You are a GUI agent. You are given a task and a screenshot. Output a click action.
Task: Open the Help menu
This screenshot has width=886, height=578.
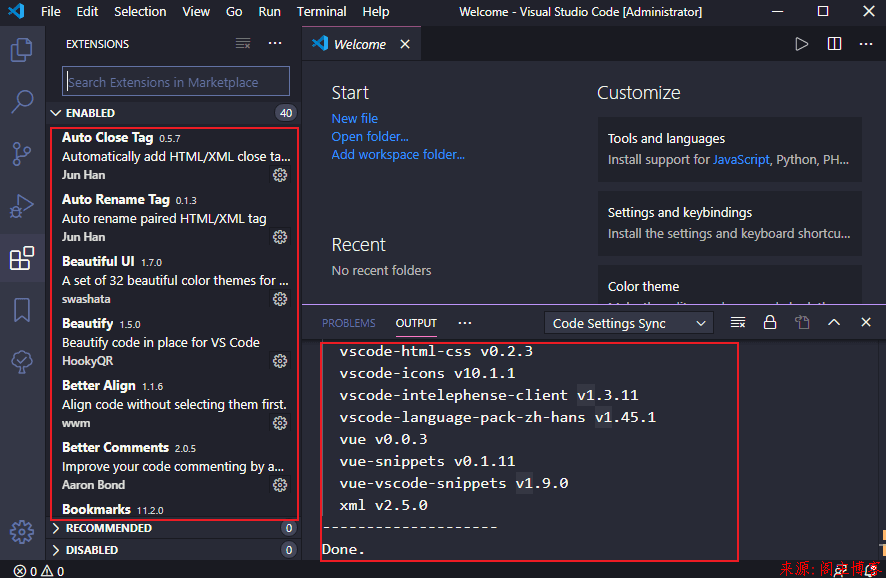pyautogui.click(x=376, y=12)
